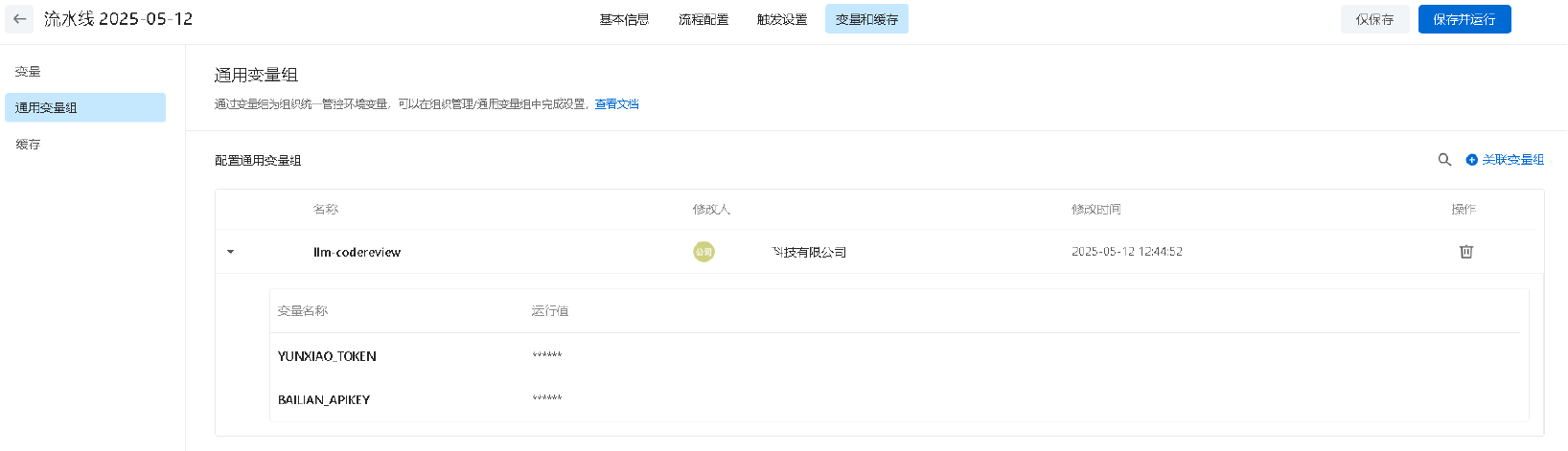
Task: Open the 触发设置 tab
Action: pos(782,19)
